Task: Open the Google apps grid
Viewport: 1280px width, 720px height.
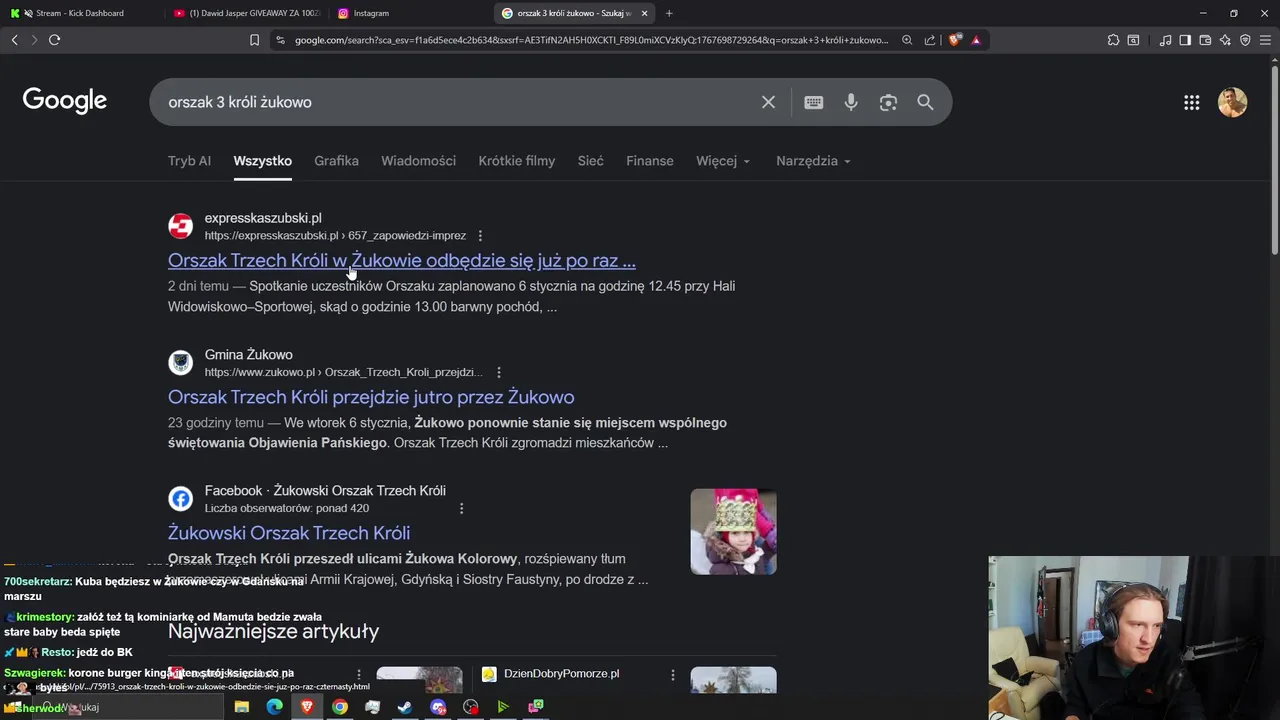Action: (x=1191, y=102)
